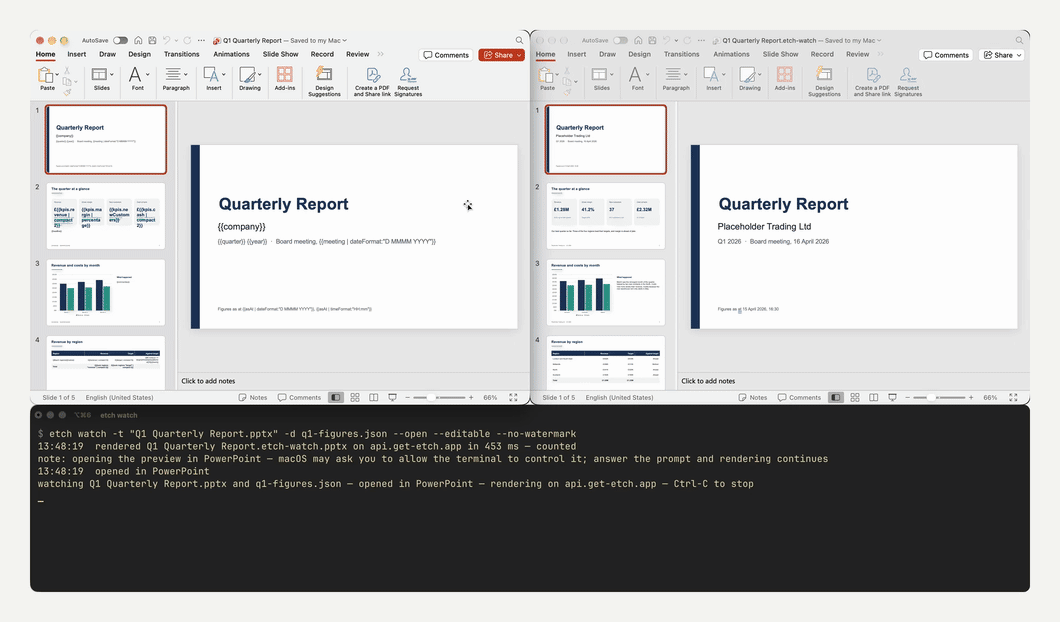Fit slide to window in etch-watch window
Viewport: 1060px width, 622px height.
1013,398
